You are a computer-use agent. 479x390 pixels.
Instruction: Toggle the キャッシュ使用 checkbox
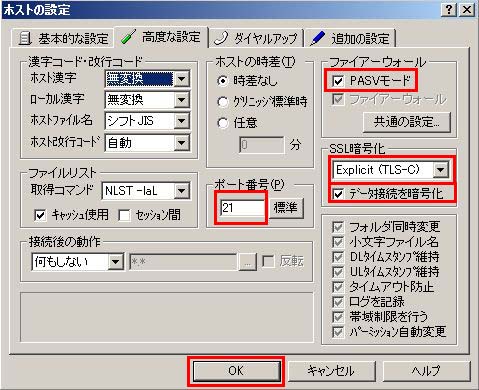(x=40, y=215)
